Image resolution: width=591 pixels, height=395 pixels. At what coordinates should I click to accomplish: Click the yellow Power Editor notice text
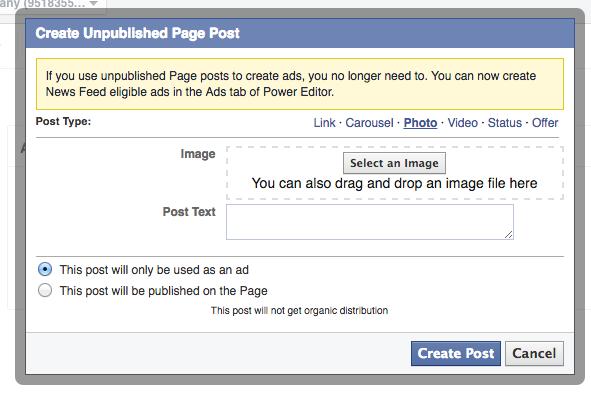291,84
